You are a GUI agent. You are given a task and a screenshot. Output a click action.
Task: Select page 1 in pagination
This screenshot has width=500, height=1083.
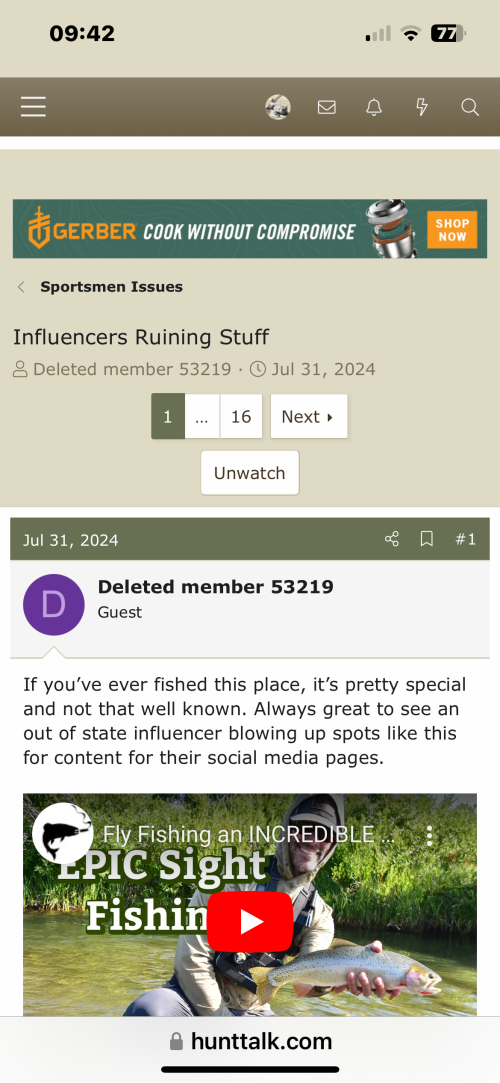[168, 416]
